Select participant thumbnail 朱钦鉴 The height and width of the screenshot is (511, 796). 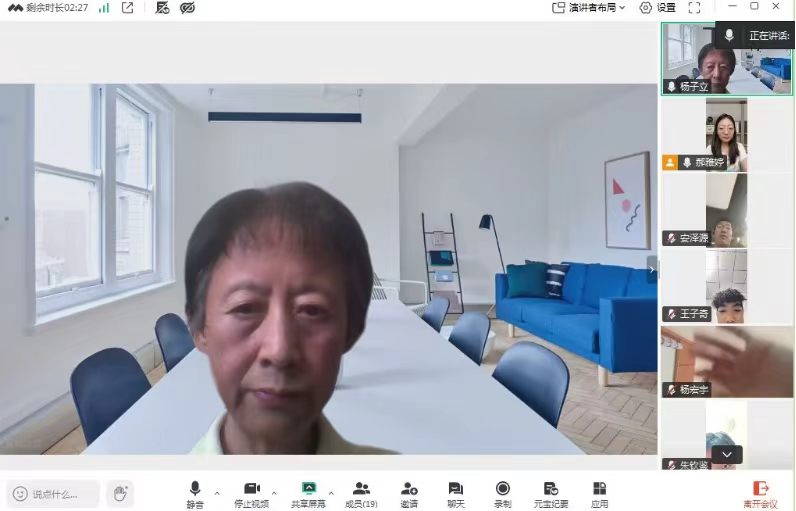pyautogui.click(x=726, y=435)
